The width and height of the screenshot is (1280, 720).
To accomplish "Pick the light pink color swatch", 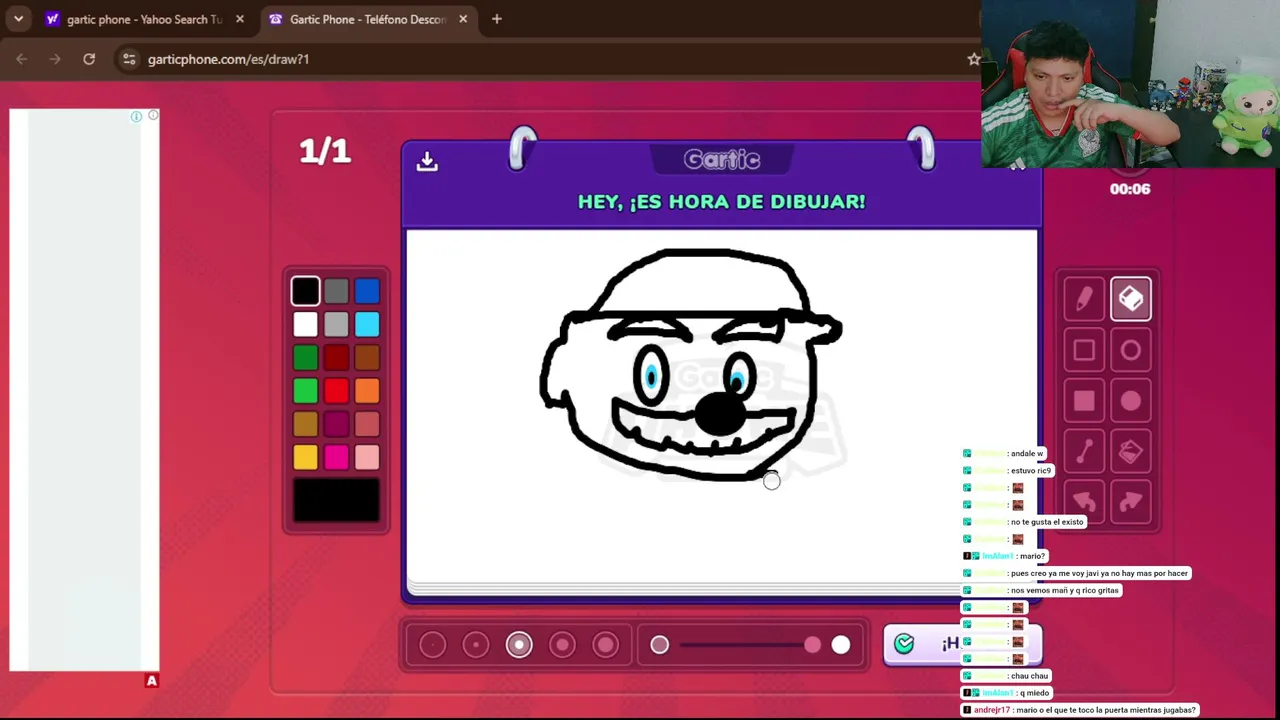I will click(367, 457).
